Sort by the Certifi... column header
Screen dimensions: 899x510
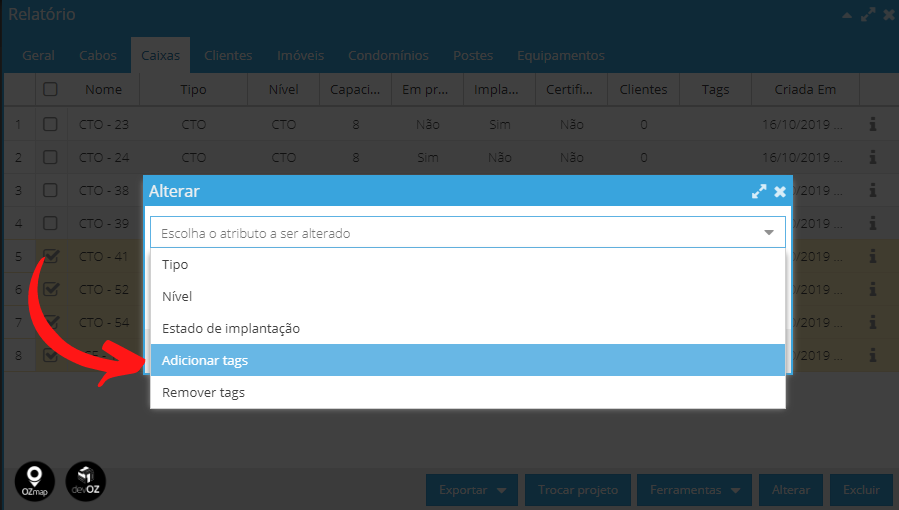571,89
